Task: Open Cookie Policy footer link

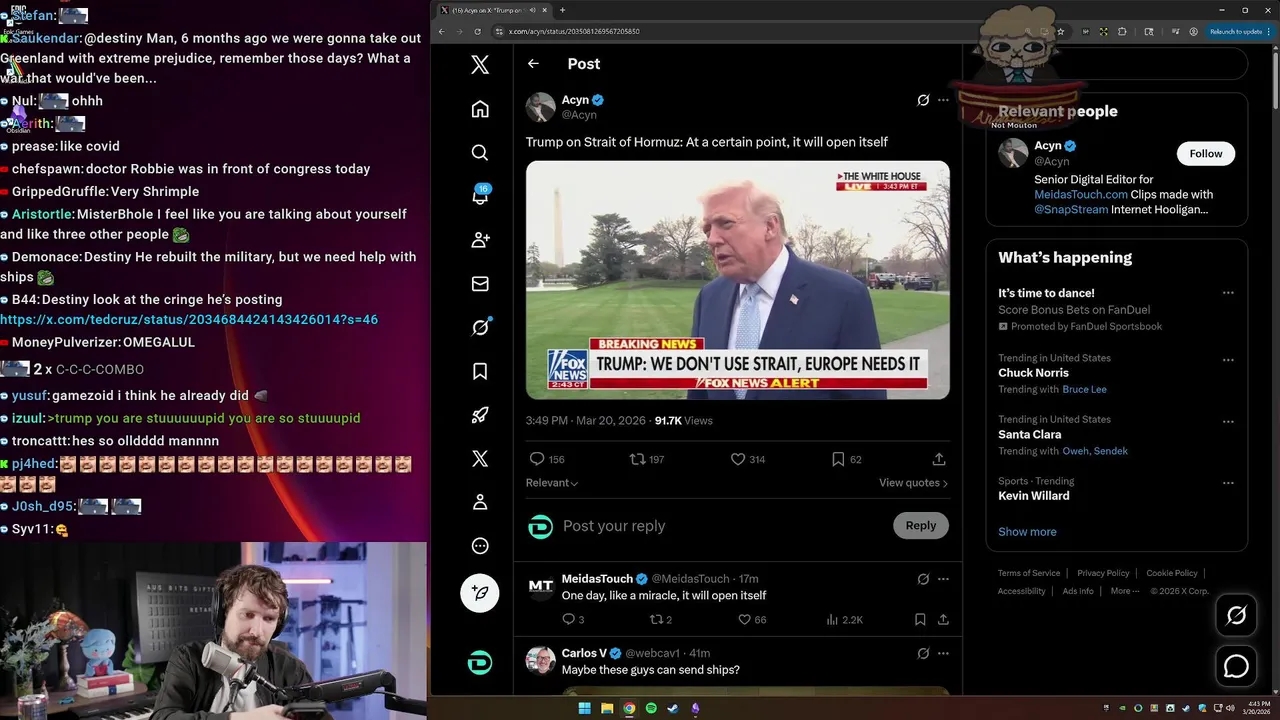Action: point(1172,573)
